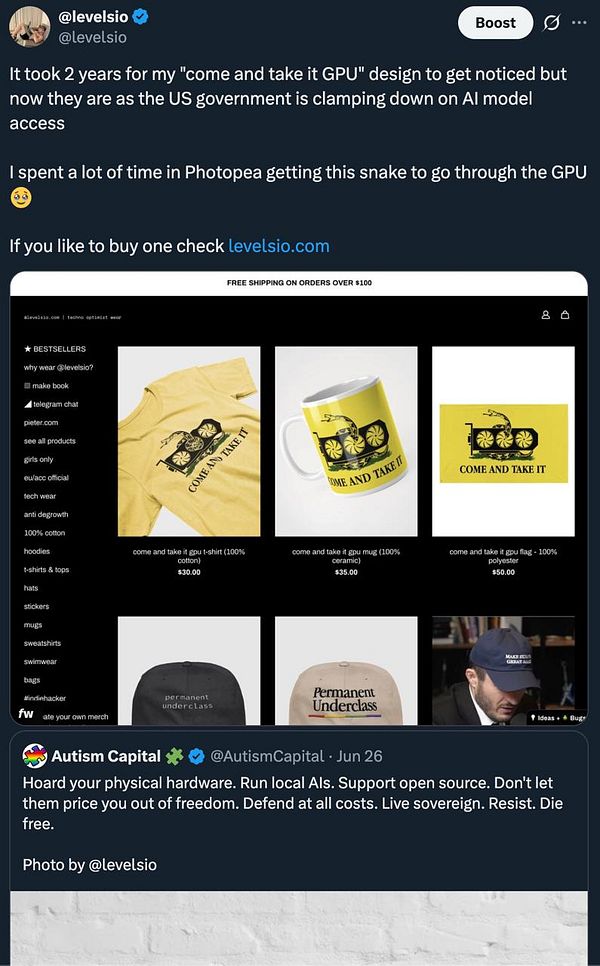The height and width of the screenshot is (966, 600).
Task: Open the hoodies category in sidebar
Action: click(37, 551)
